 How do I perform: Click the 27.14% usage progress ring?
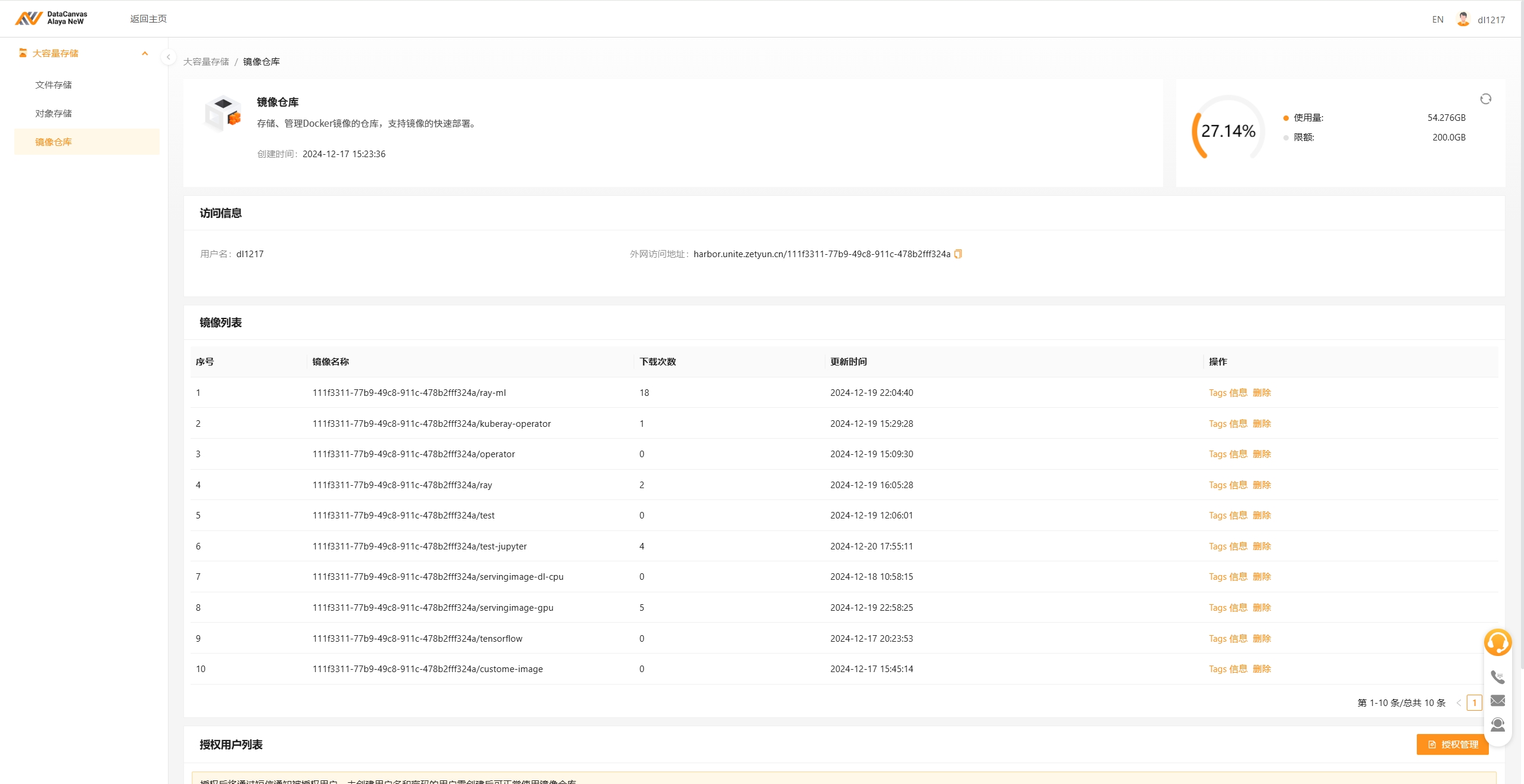click(1227, 131)
